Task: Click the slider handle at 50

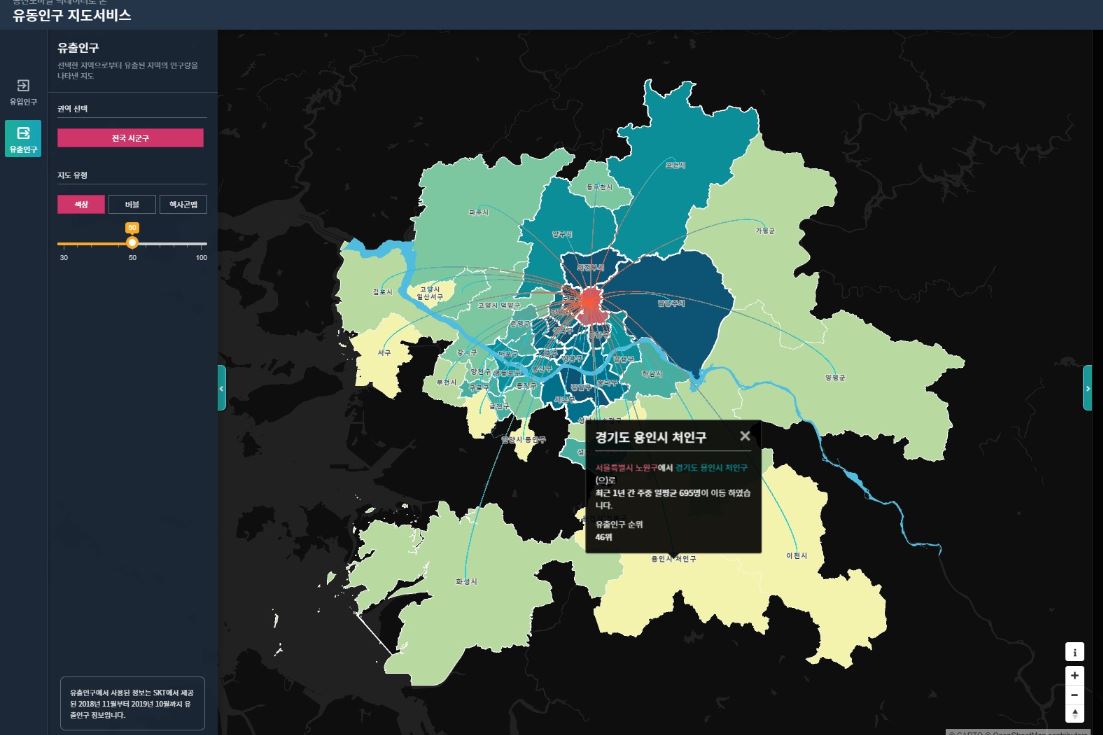Action: (x=132, y=243)
